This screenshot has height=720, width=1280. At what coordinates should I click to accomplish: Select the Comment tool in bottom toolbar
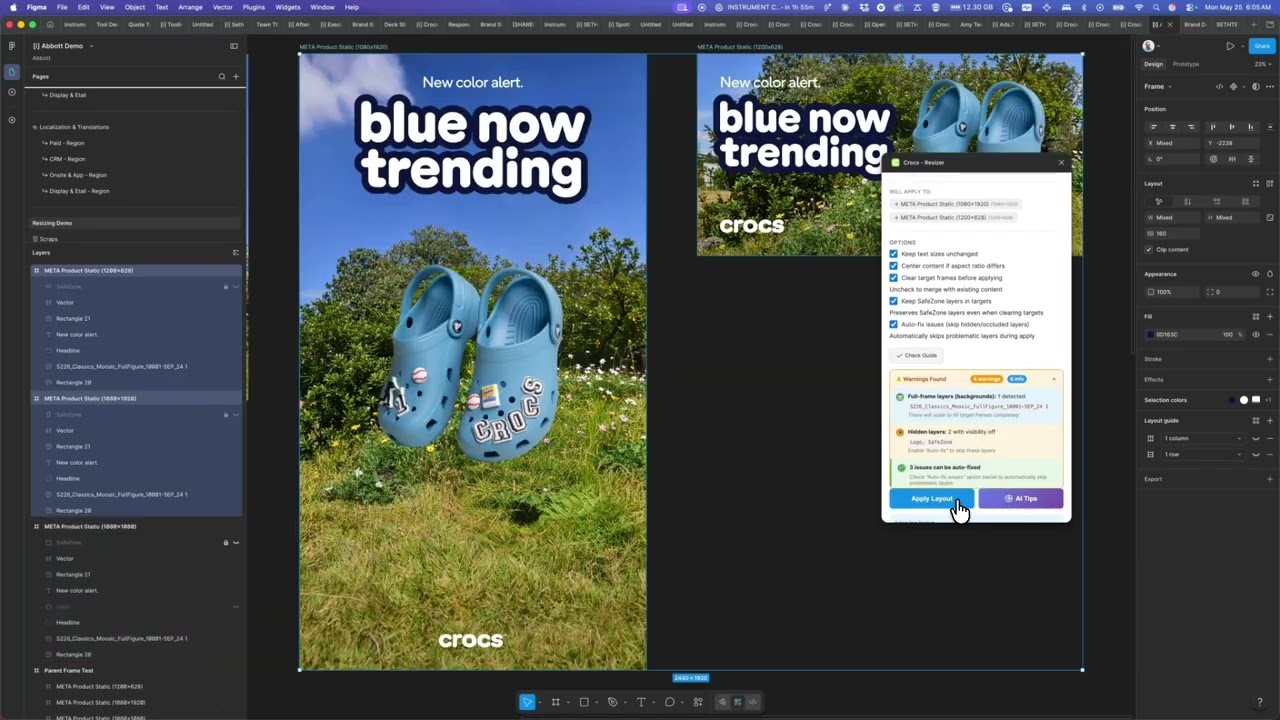[x=670, y=702]
